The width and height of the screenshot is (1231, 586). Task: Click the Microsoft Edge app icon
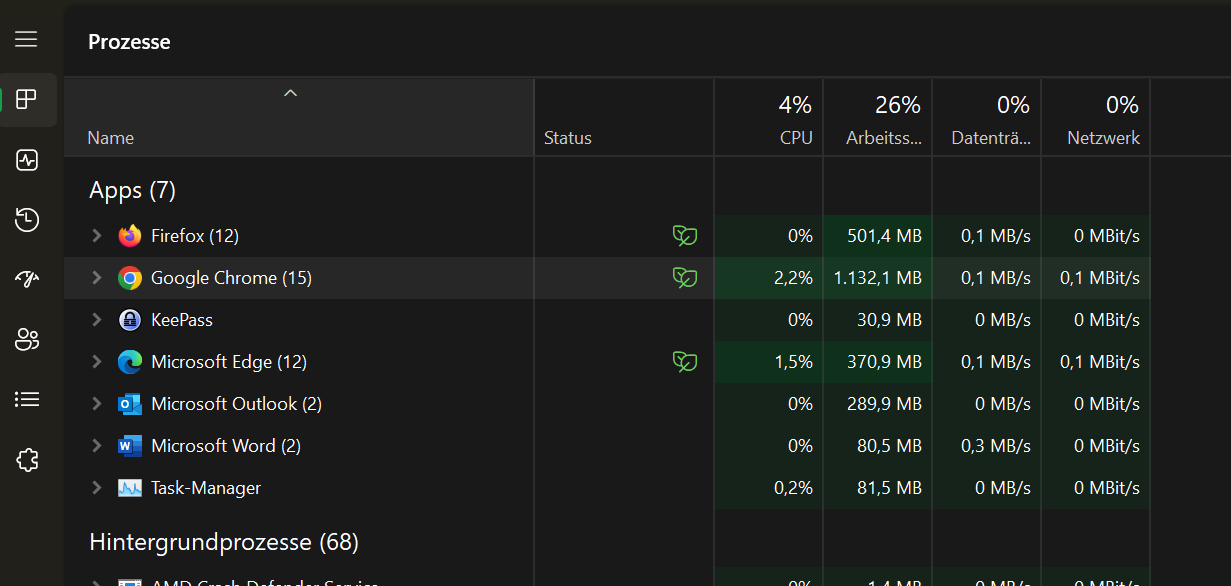point(130,362)
